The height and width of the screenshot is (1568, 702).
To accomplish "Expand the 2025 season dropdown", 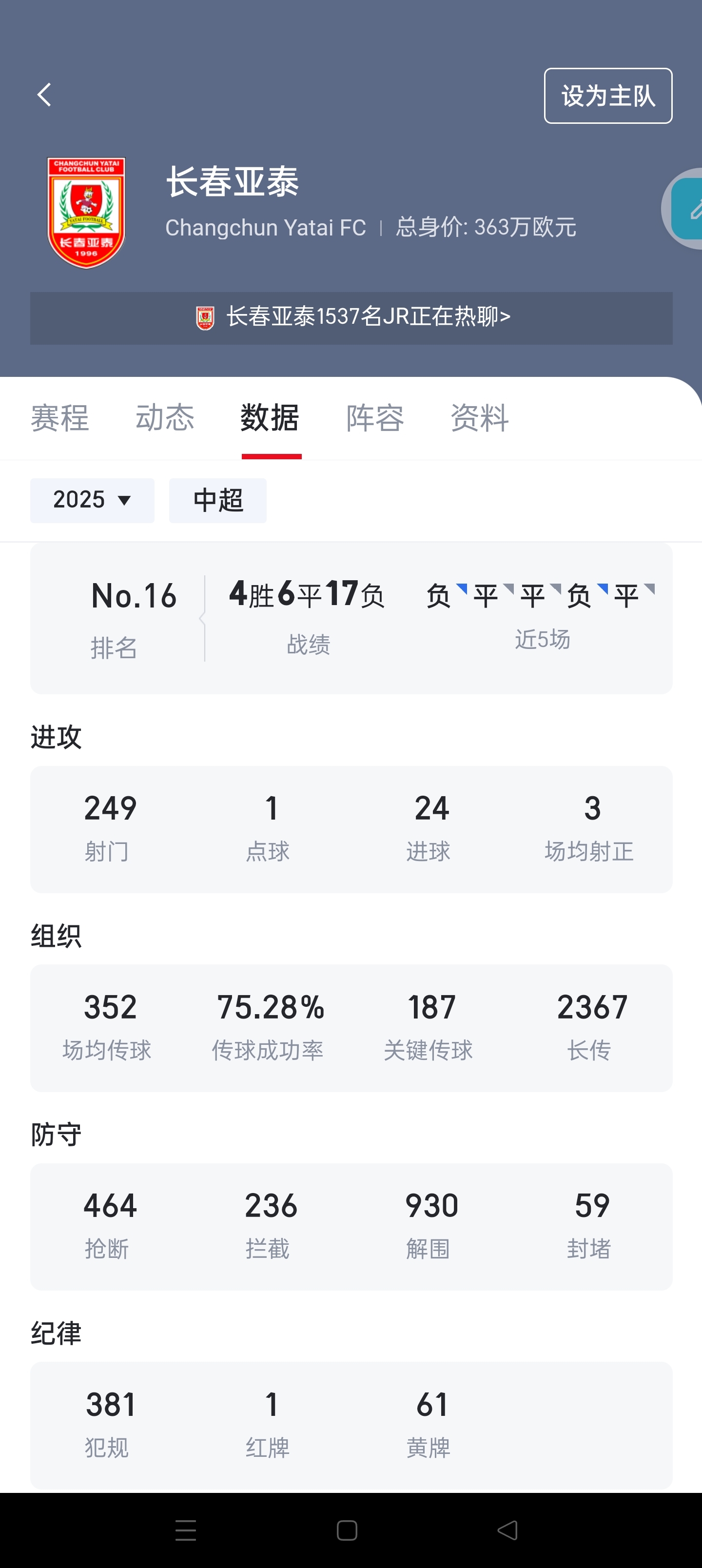I will coord(92,500).
